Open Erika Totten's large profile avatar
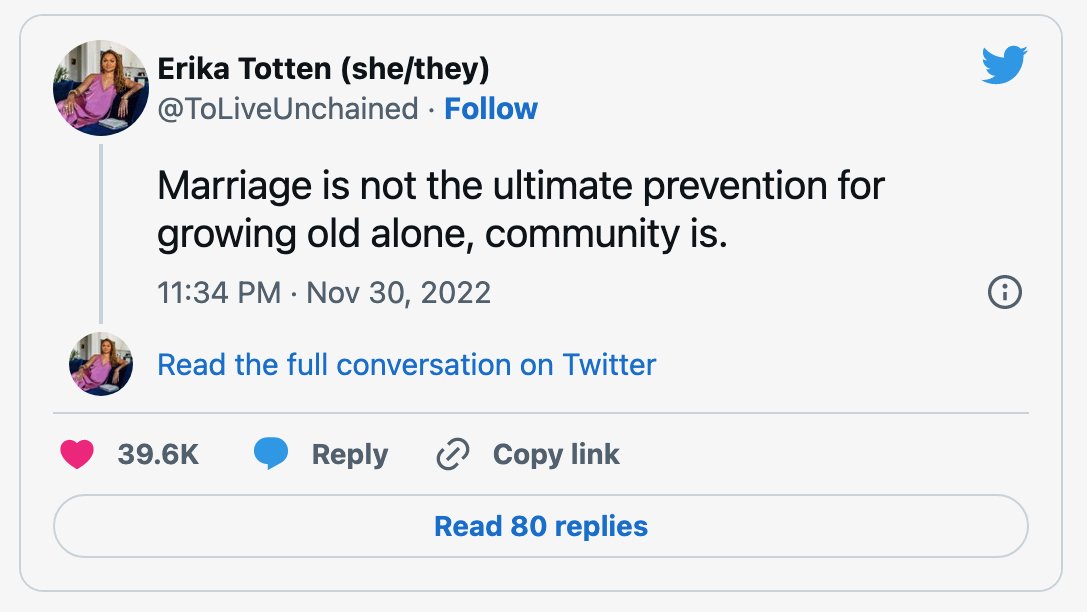 click(x=101, y=87)
